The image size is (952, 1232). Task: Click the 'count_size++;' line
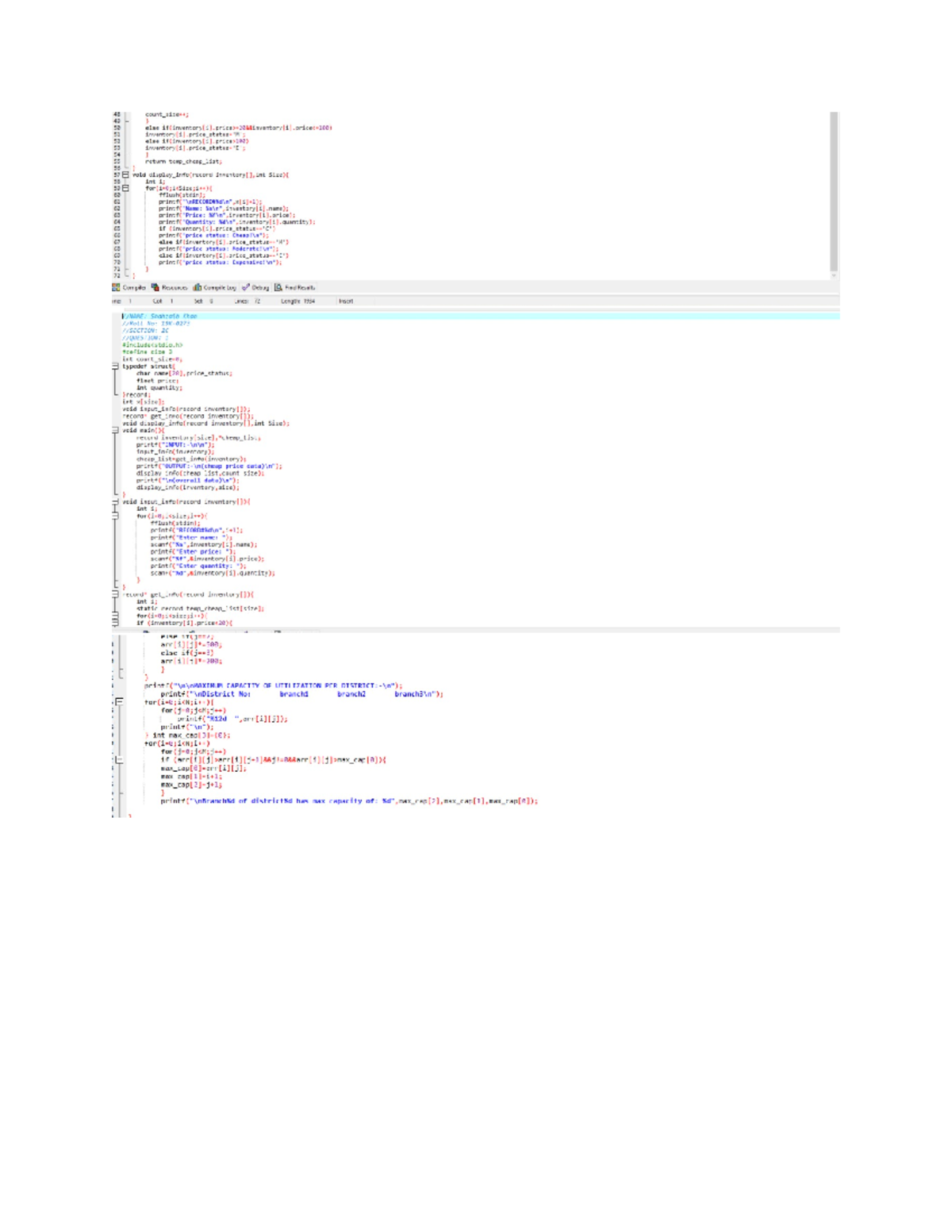tap(167, 114)
